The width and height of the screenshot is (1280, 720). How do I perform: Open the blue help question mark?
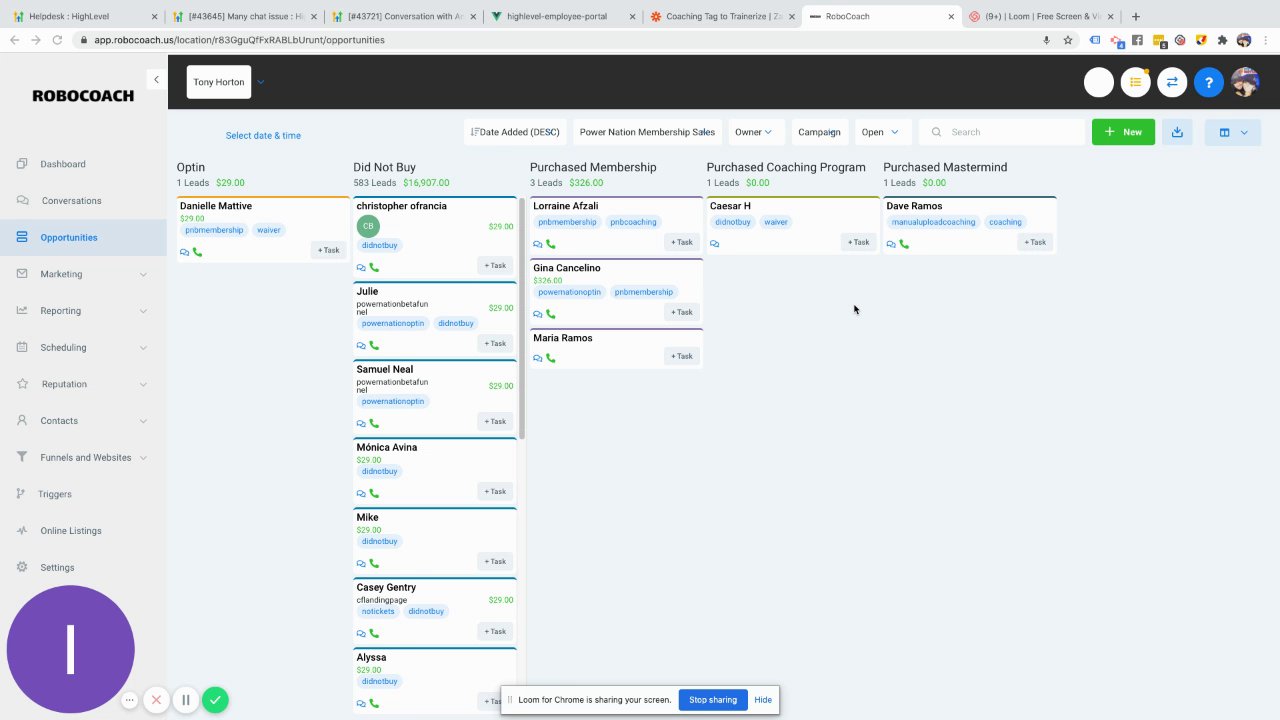[x=1209, y=83]
